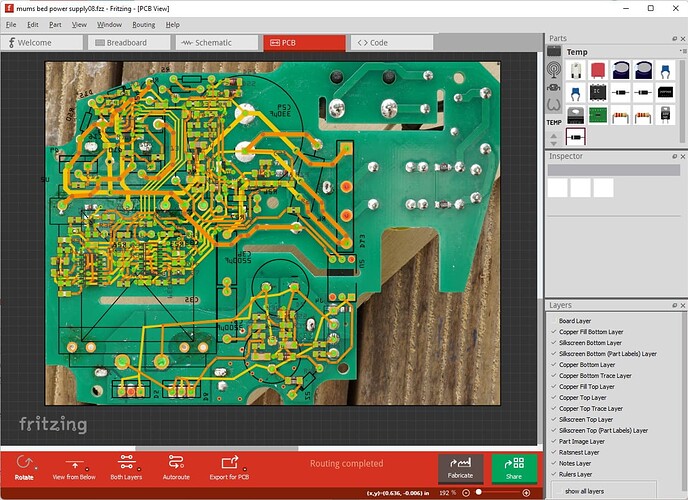Open the Both Layers dropdown dot
688x500 pixels.
[139, 469]
